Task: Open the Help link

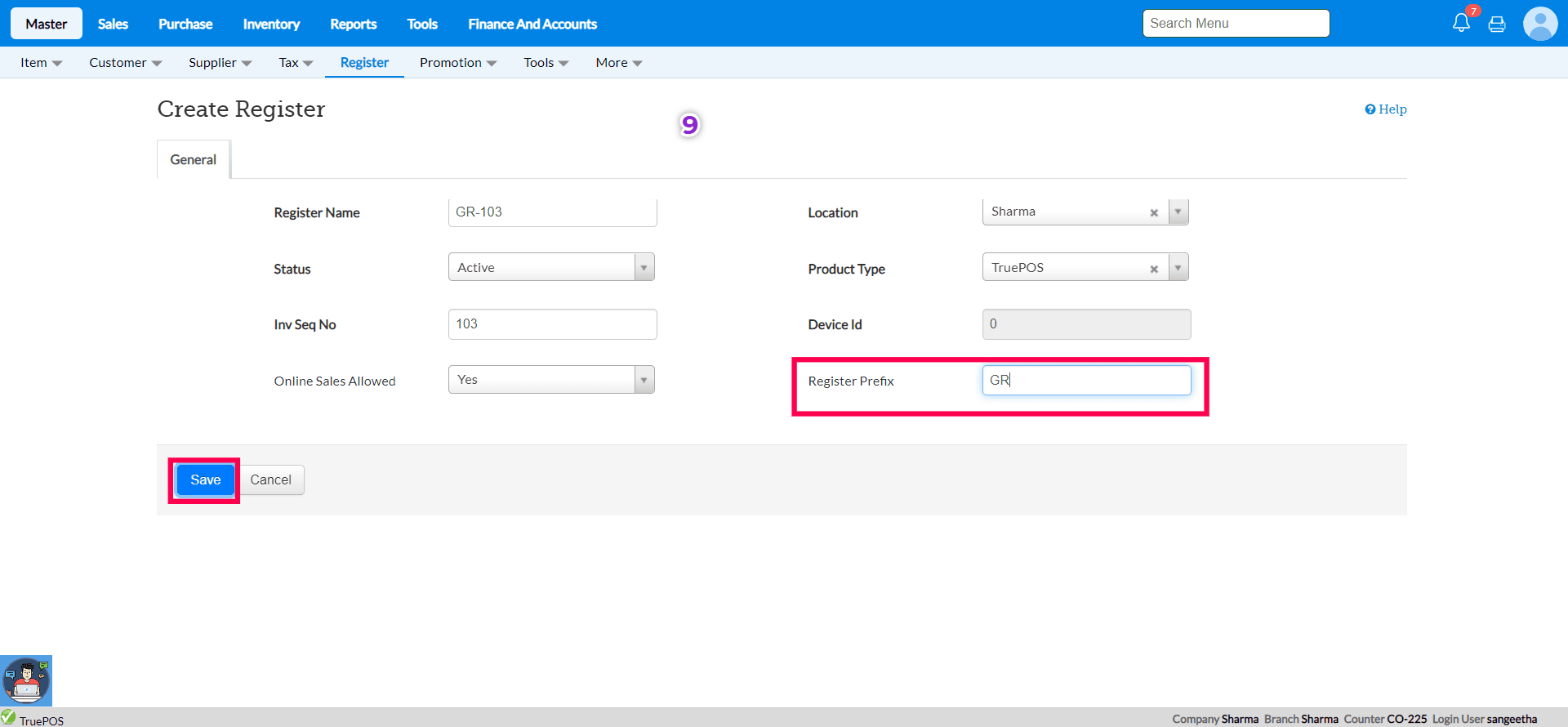Action: [1386, 109]
